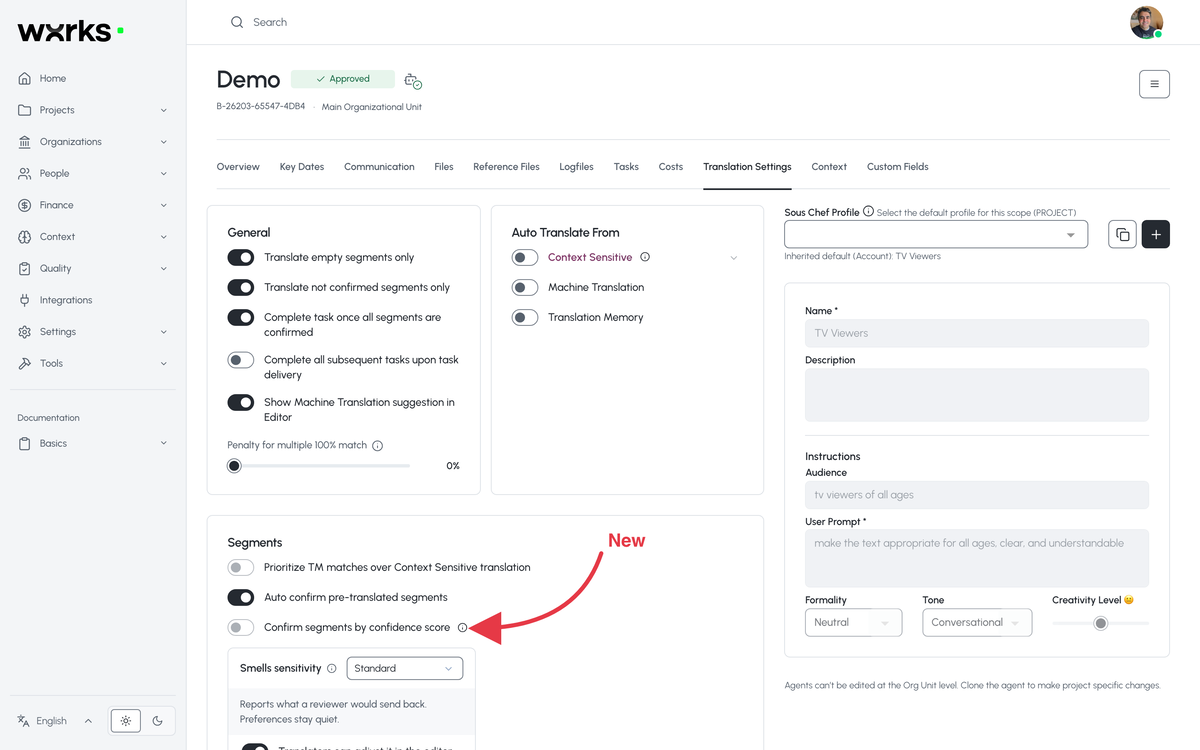Click info icon for Penalty for multiple 100% match
1200x750 pixels.
(377, 445)
